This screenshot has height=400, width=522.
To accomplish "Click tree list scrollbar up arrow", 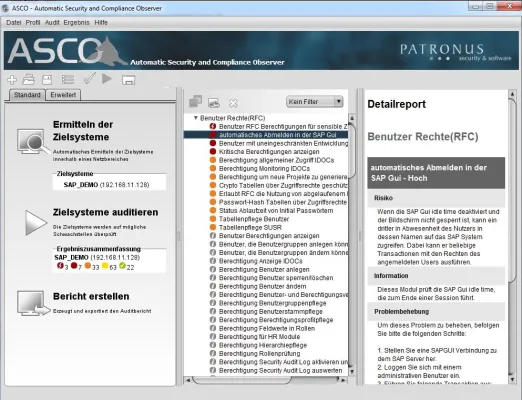I will [x=352, y=118].
